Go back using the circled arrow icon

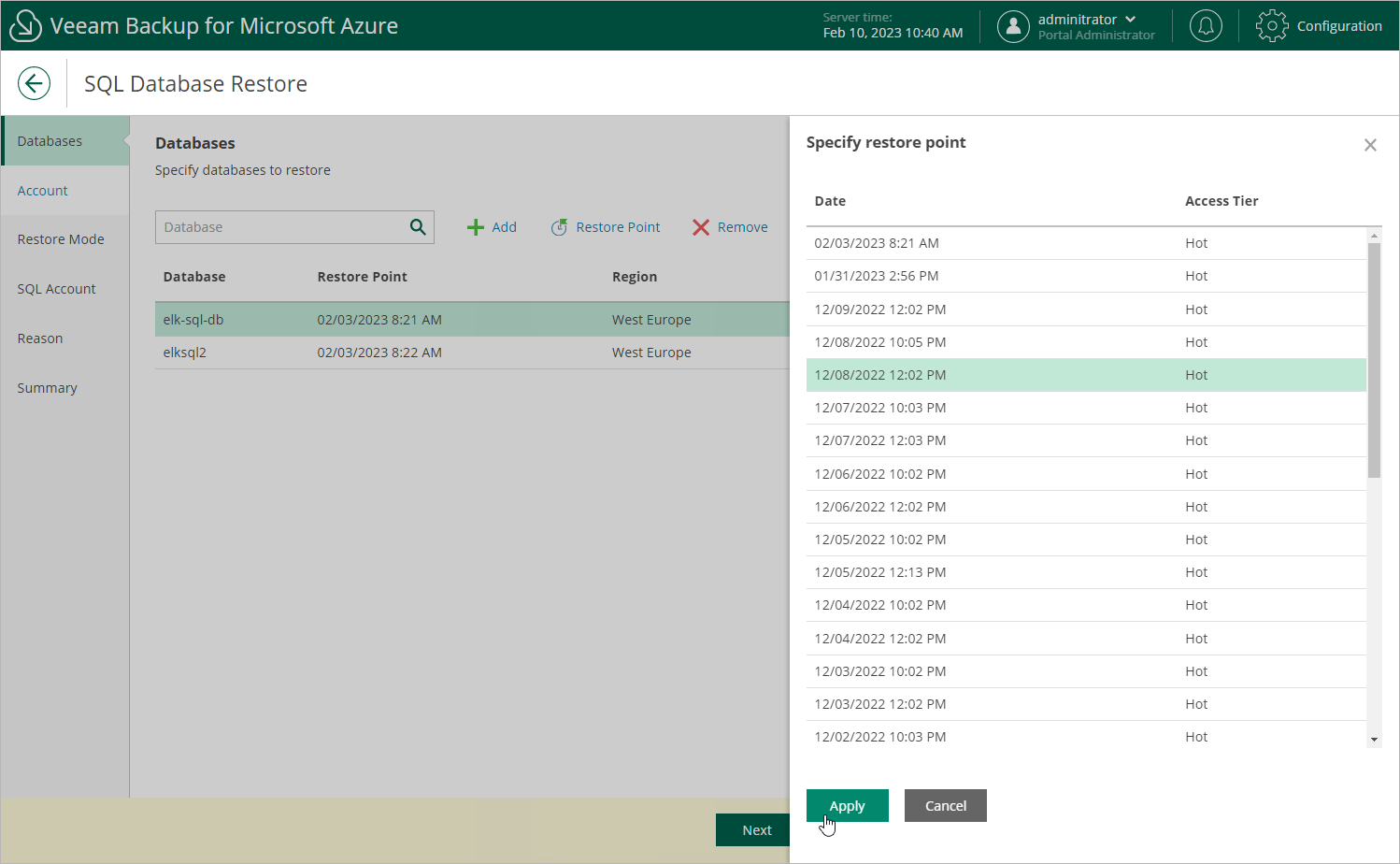point(34,83)
